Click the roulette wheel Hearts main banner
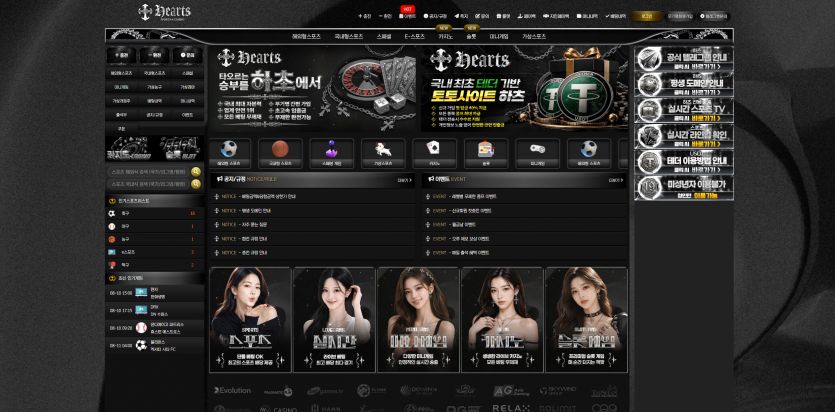This screenshot has height=412, width=835. [312, 88]
